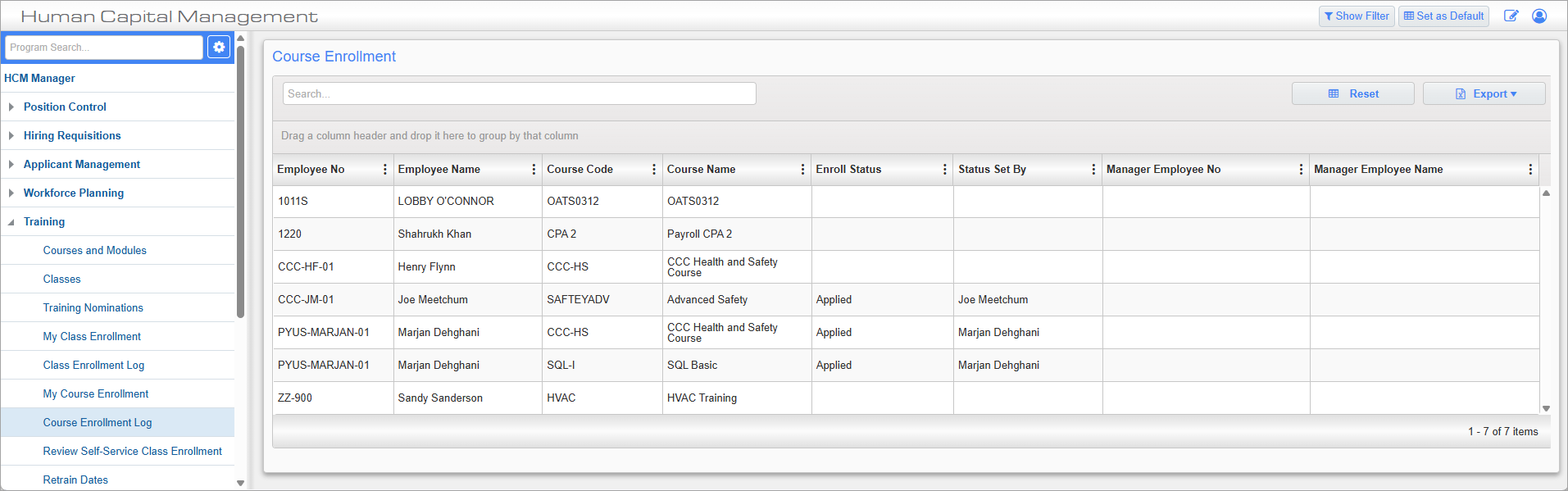Sort by Employee No column header
Viewport: 1568px width, 491px height.
point(311,169)
